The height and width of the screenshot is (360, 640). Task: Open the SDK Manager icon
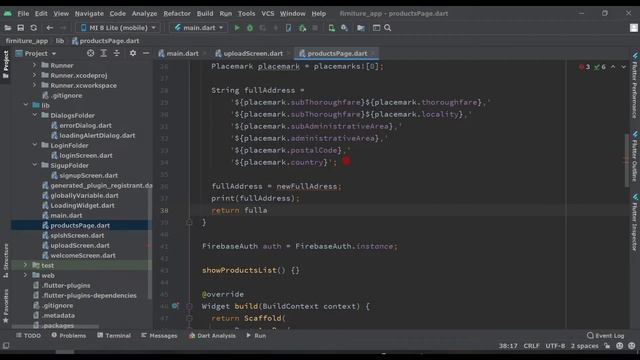tap(344, 28)
